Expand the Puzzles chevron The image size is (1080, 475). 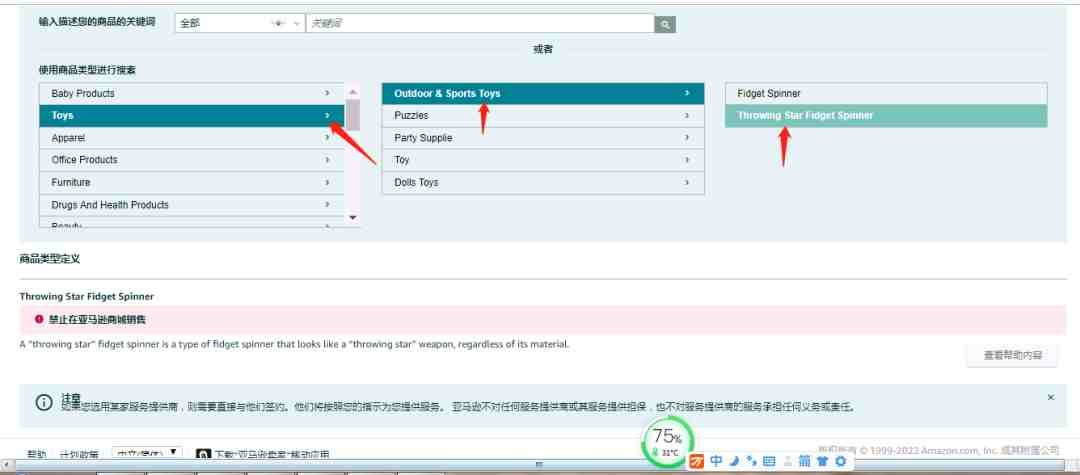[687, 116]
